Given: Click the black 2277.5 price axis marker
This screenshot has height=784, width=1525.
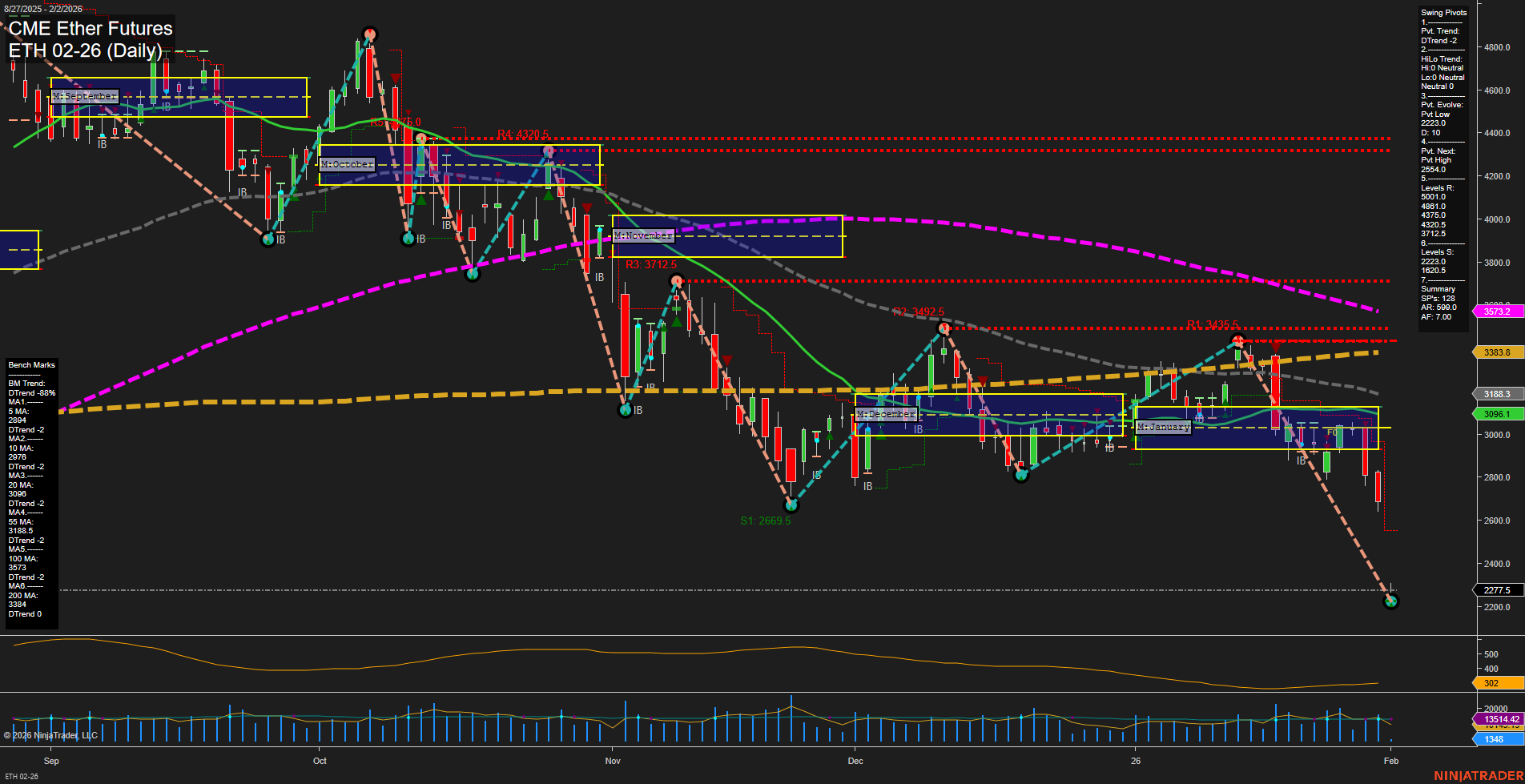Looking at the screenshot, I should (1497, 590).
